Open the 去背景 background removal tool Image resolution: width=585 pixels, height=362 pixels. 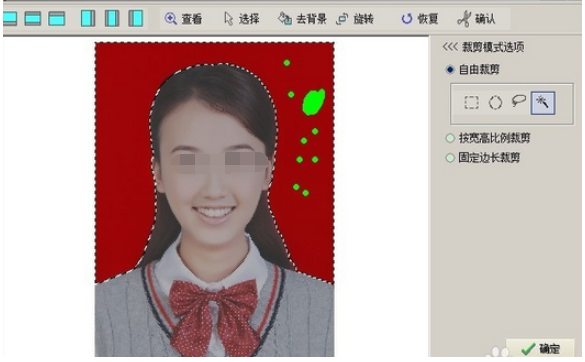click(302, 19)
